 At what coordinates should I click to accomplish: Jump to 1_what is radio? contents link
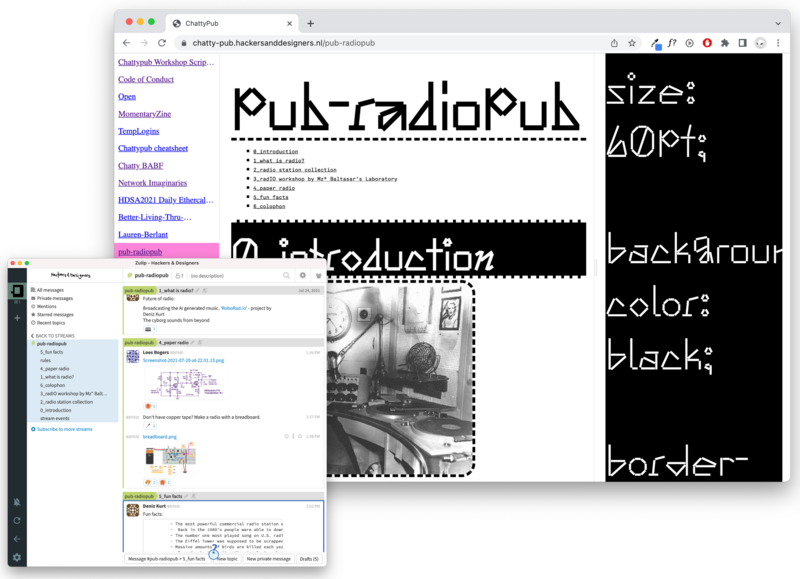279,161
